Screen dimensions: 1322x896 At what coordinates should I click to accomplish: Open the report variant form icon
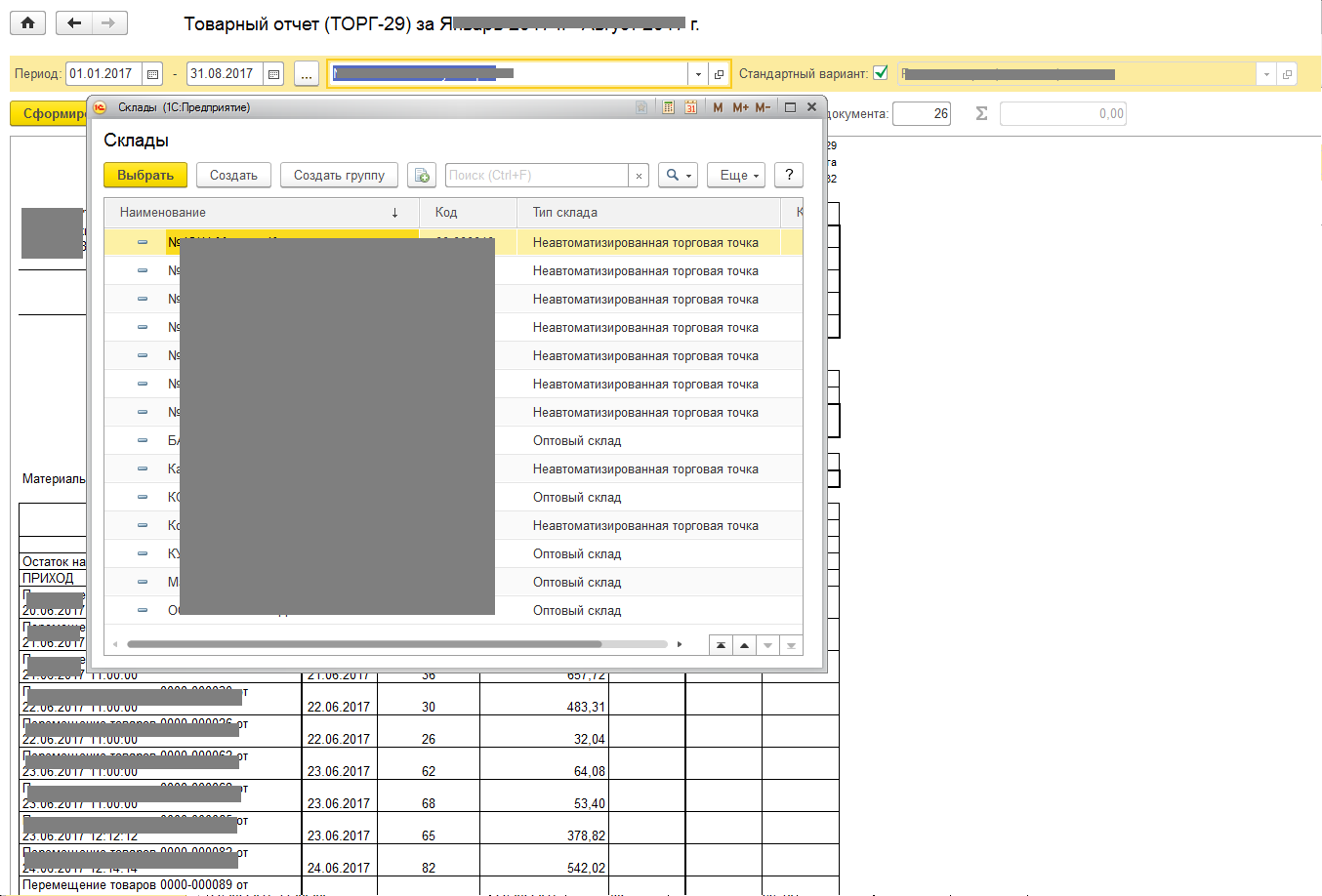pos(1287,74)
